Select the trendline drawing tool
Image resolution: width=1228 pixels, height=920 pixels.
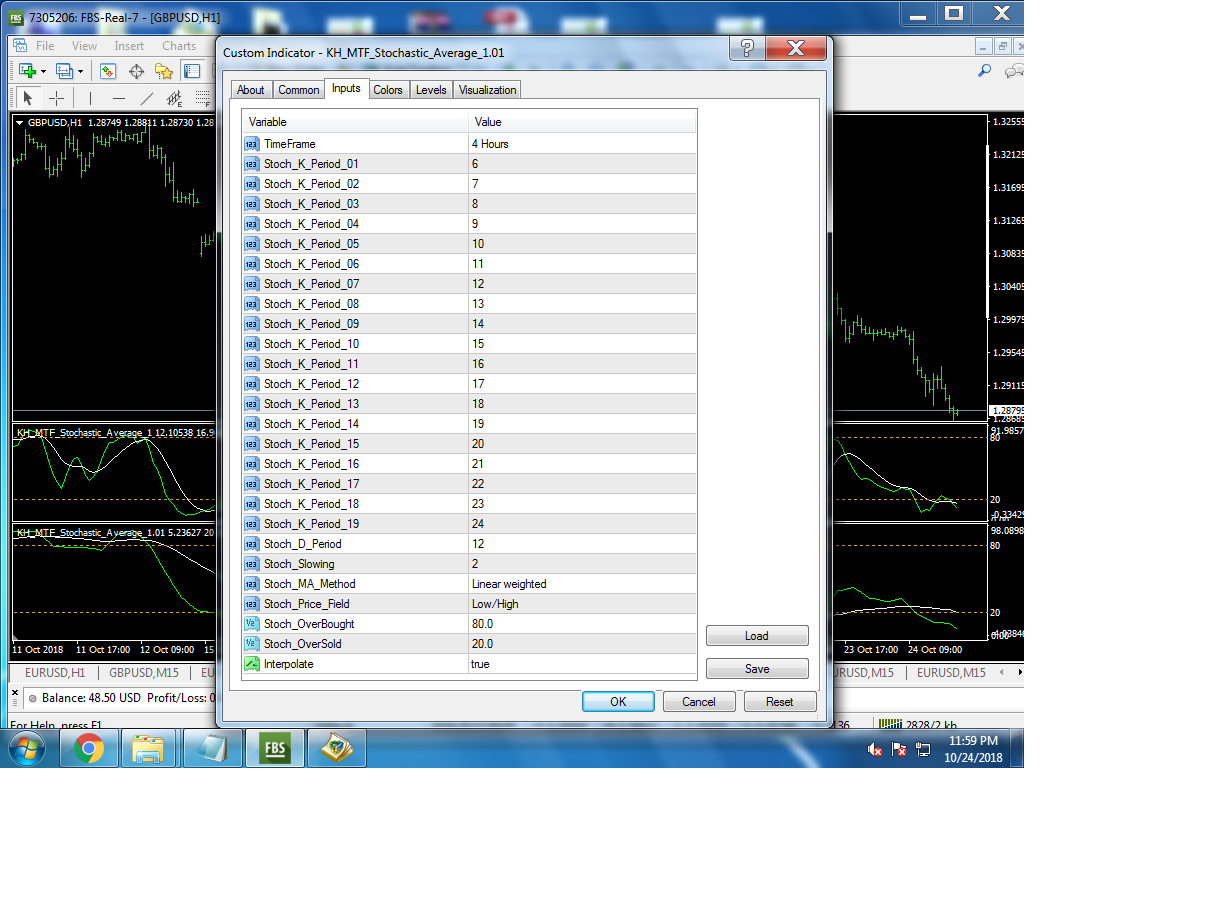pyautogui.click(x=147, y=98)
